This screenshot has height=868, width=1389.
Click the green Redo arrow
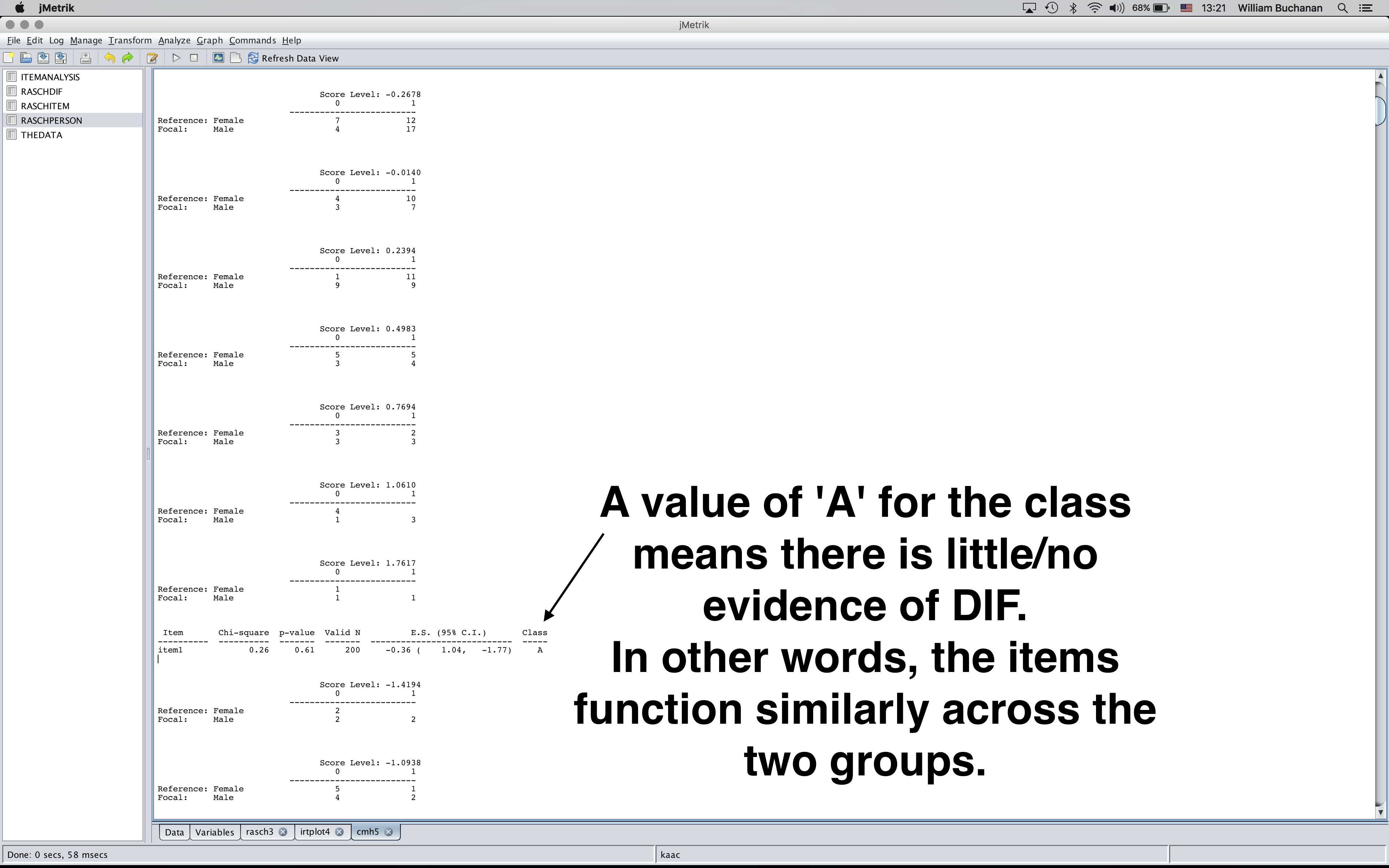(127, 58)
